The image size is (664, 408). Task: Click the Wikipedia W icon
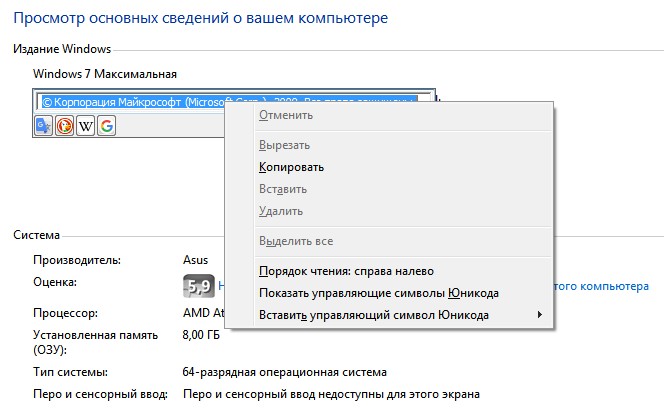[86, 125]
